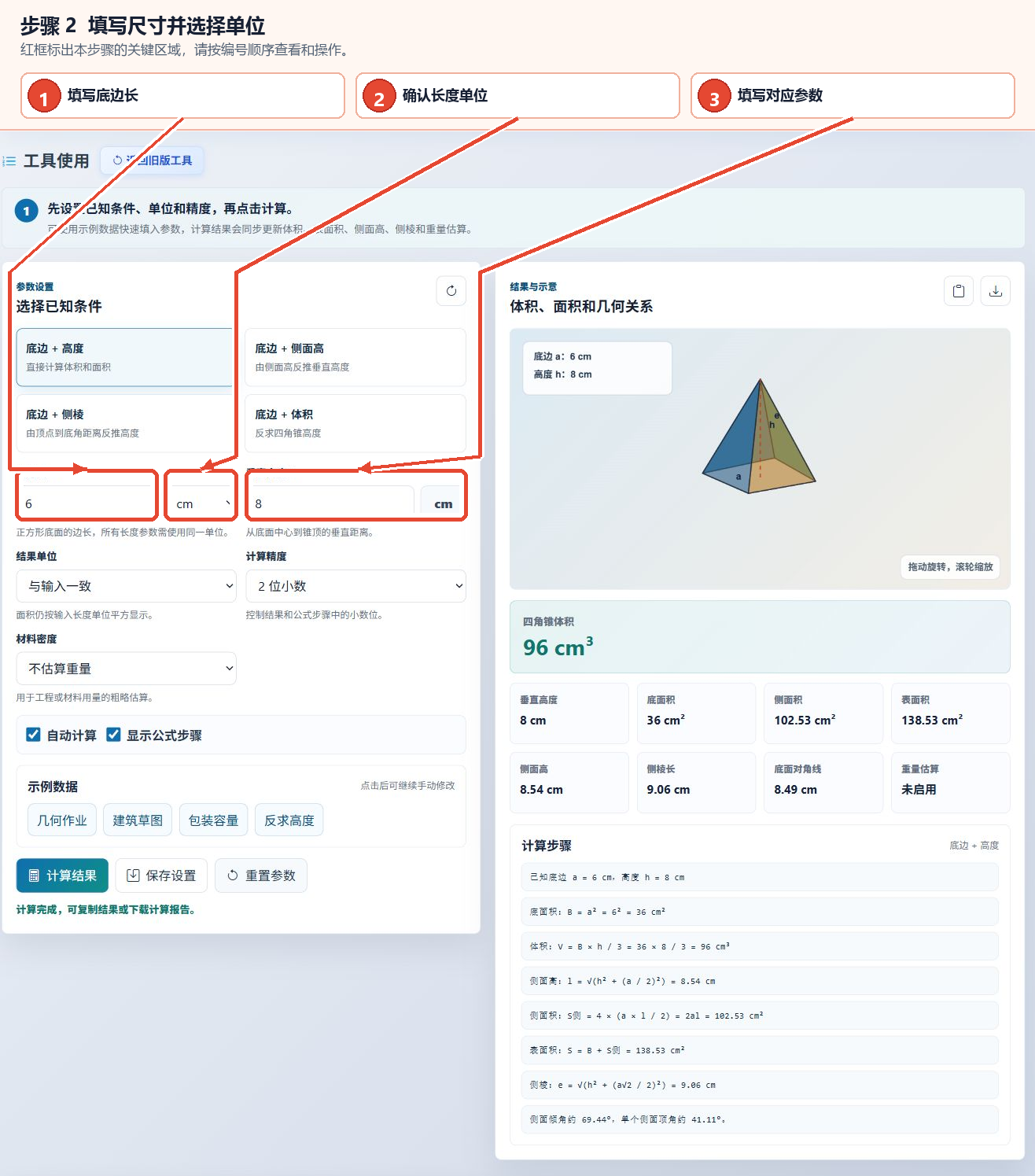Click the 计算结果 button
The image size is (1035, 1176).
[x=62, y=876]
